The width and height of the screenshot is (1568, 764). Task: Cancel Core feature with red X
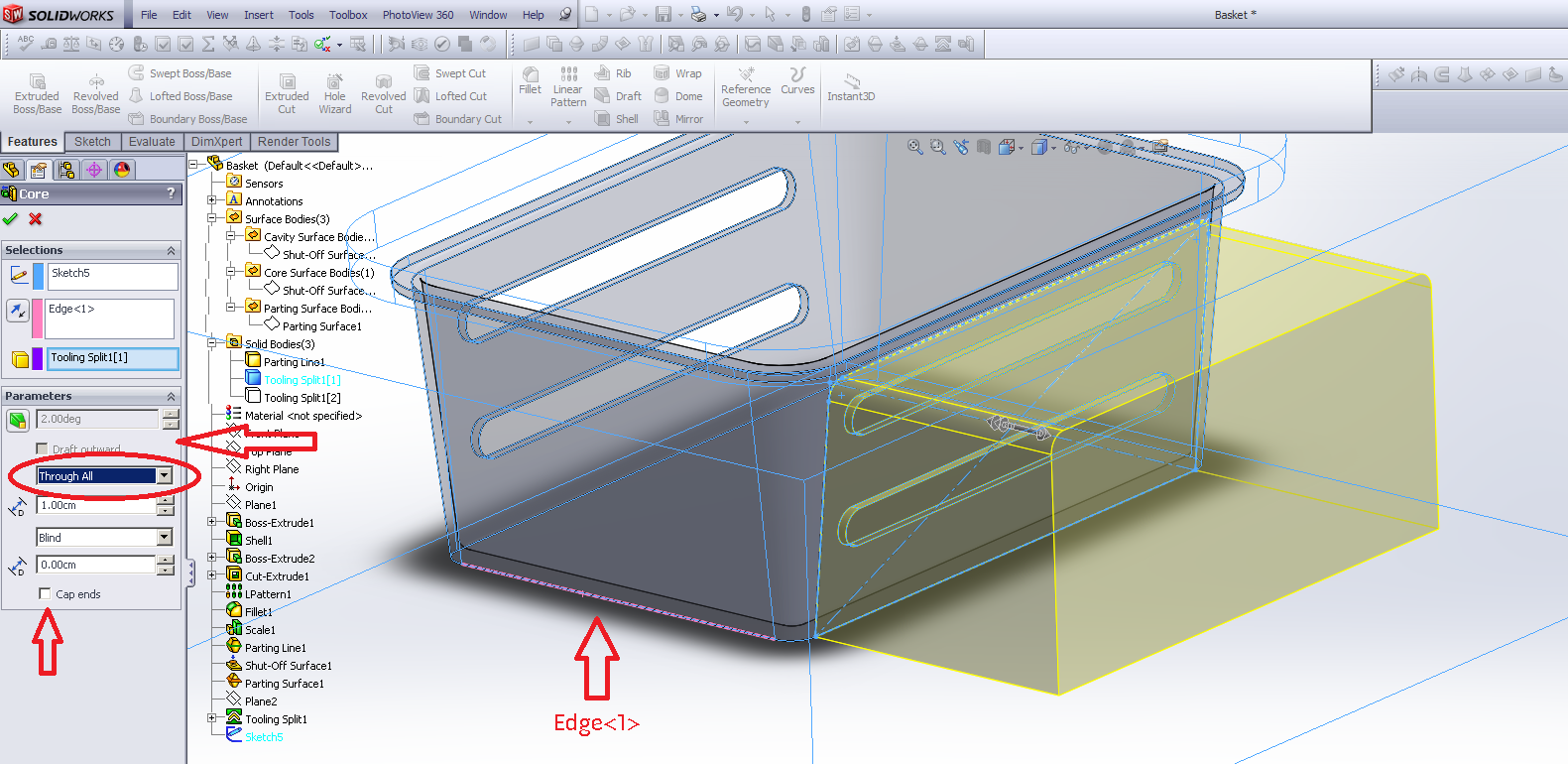click(x=36, y=219)
